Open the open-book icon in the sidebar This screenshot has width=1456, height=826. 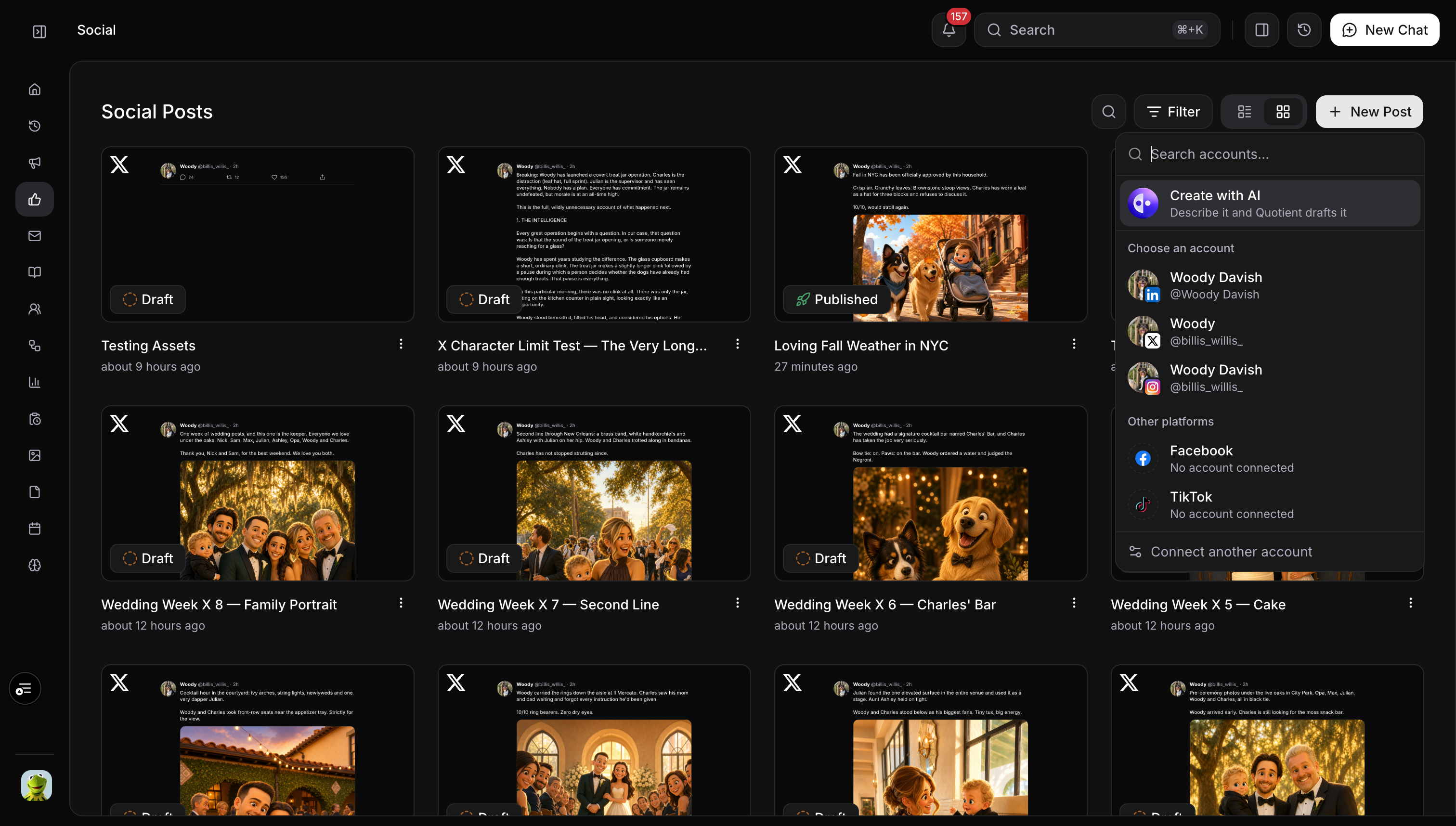tap(35, 272)
